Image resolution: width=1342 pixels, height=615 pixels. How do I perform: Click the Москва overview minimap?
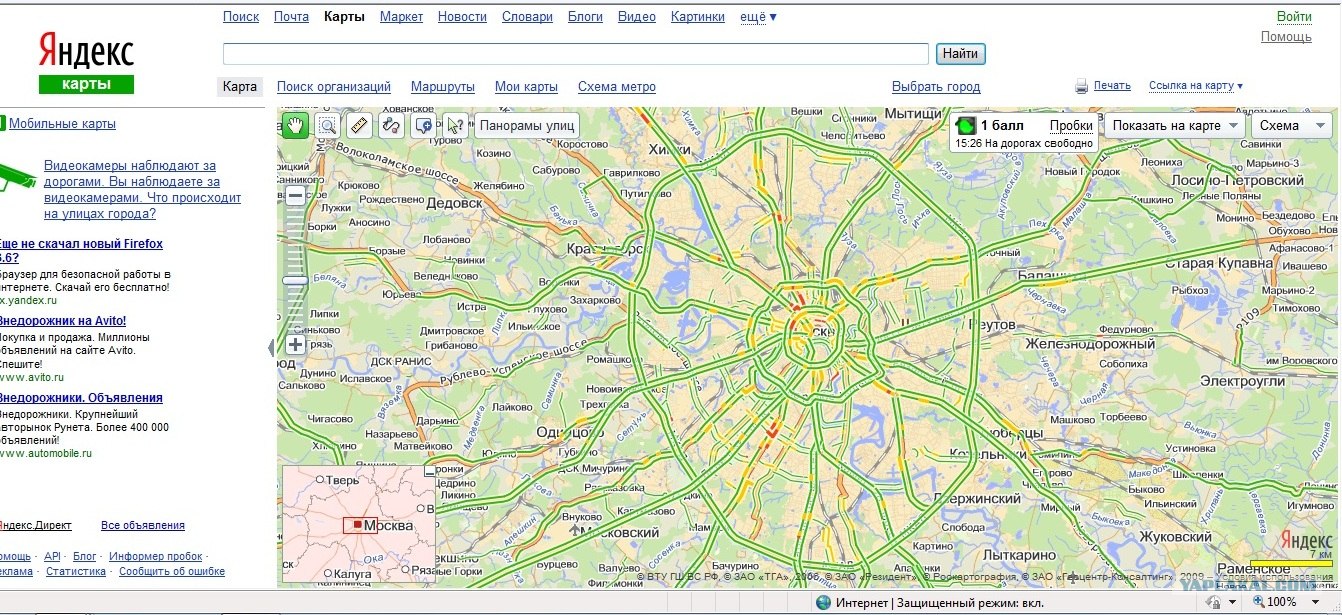(x=358, y=523)
